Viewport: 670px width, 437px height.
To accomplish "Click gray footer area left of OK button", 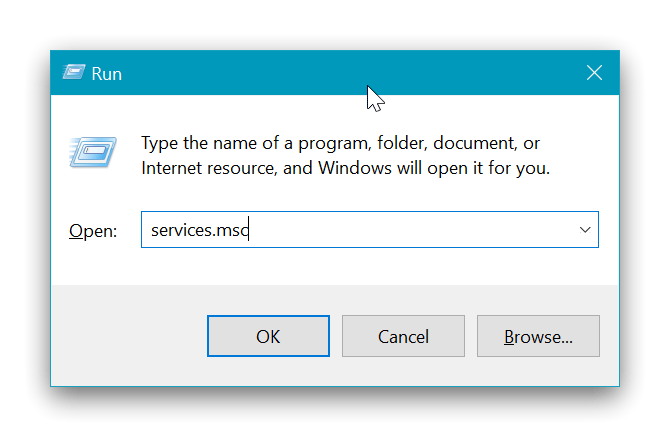I will pyautogui.click(x=128, y=337).
